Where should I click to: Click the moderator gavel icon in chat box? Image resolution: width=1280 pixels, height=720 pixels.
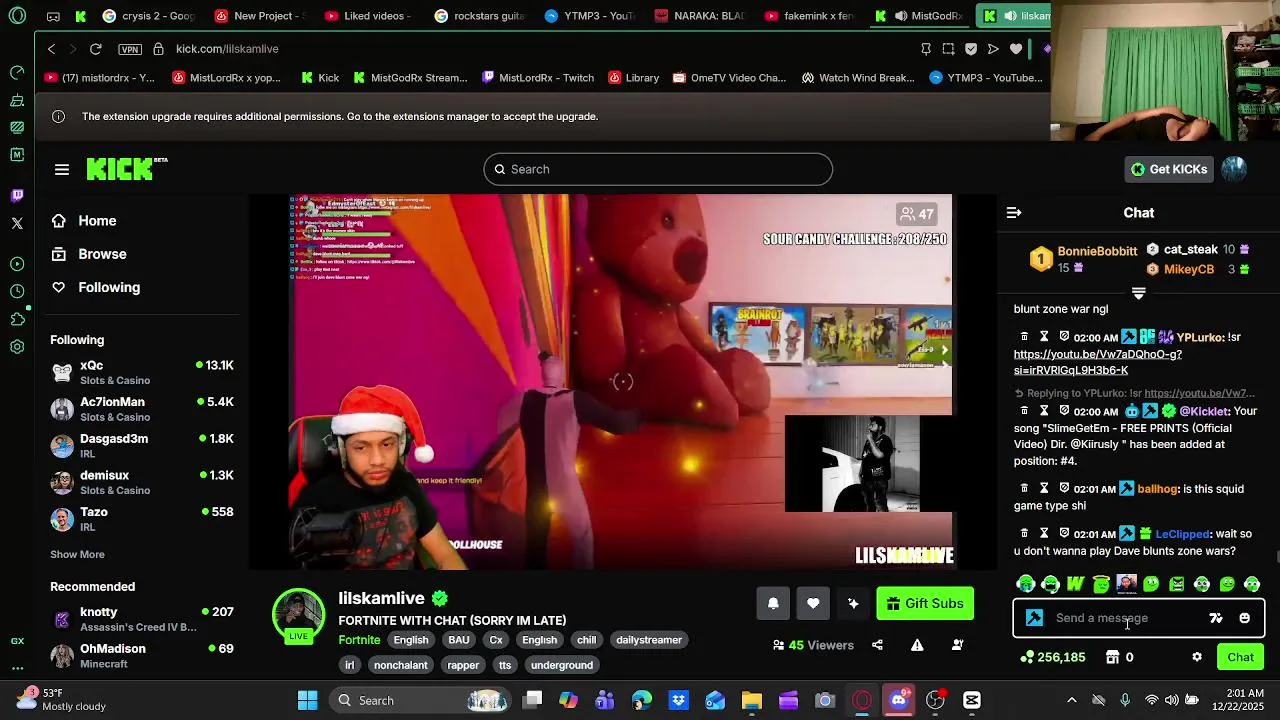pyautogui.click(x=1034, y=618)
